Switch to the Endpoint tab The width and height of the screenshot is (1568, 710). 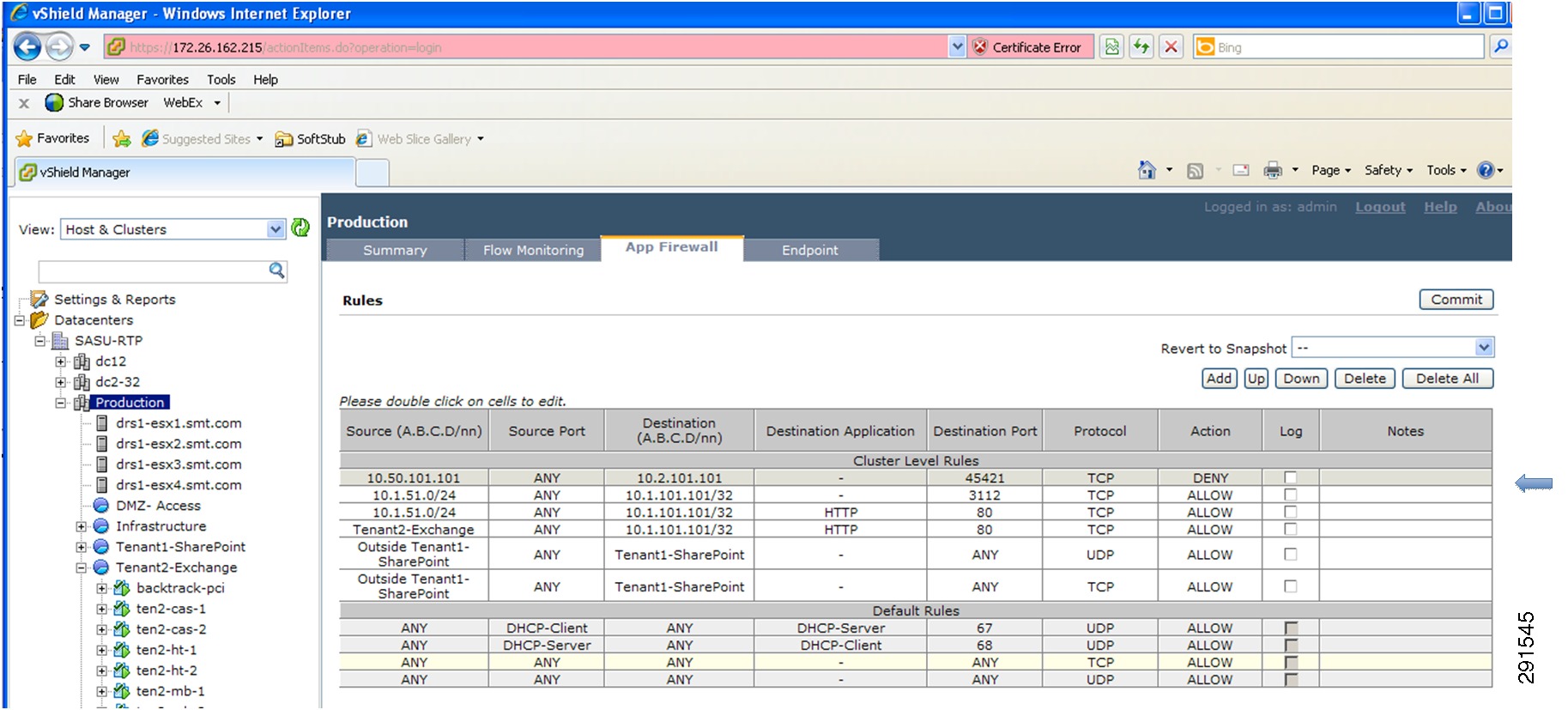(810, 250)
